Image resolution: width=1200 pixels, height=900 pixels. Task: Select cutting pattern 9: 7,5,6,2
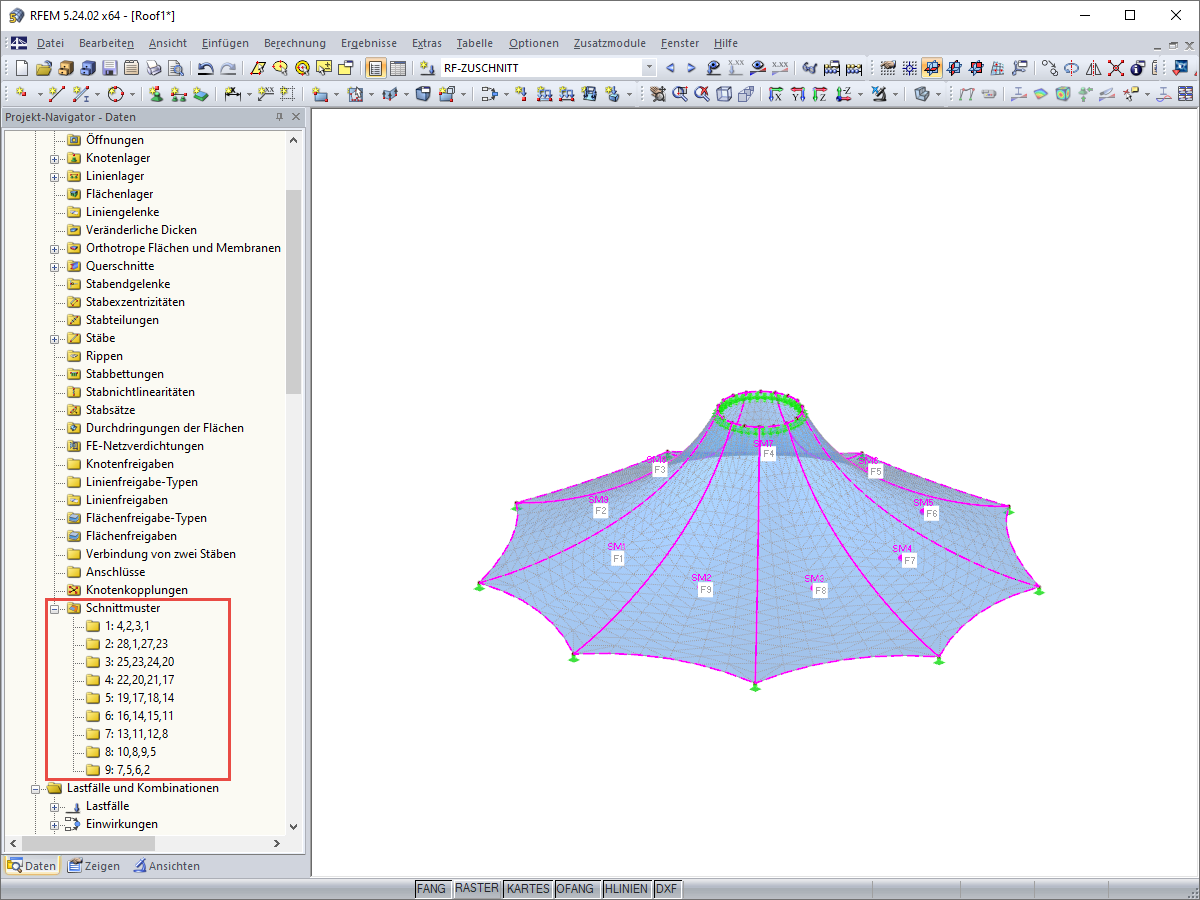(x=127, y=770)
